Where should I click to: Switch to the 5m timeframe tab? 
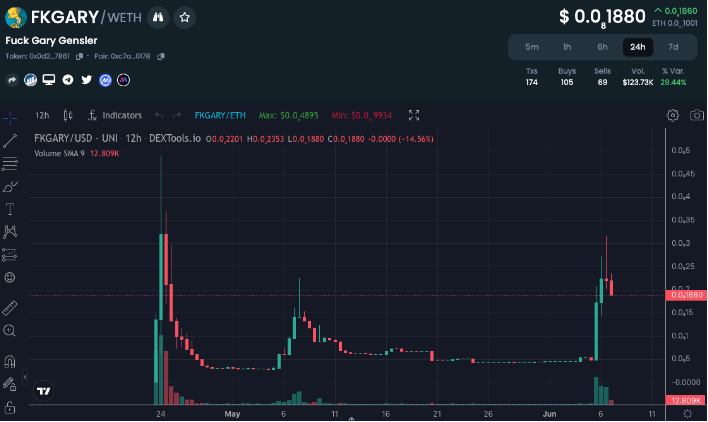(x=532, y=47)
